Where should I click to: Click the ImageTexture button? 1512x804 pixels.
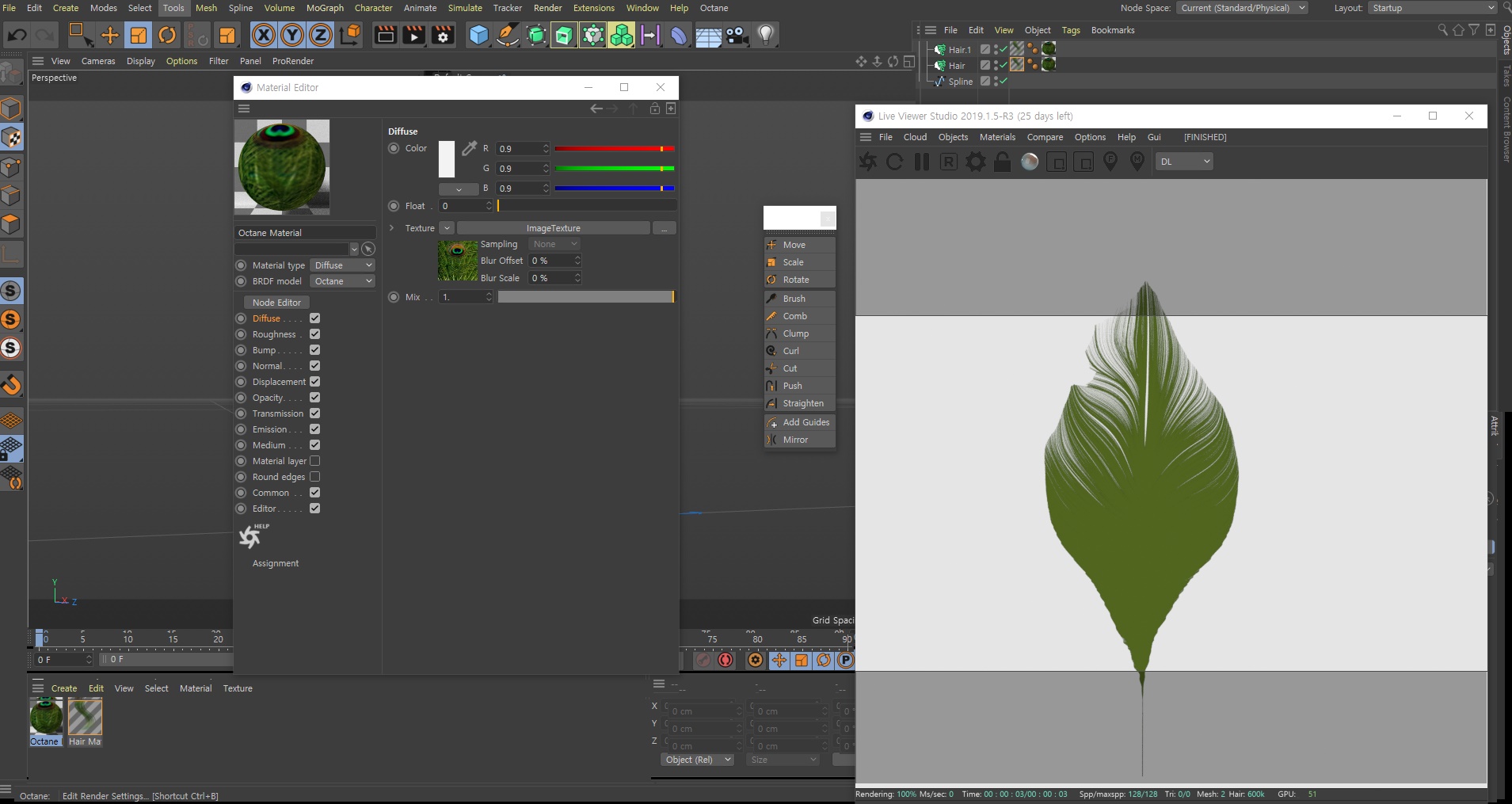[553, 228]
